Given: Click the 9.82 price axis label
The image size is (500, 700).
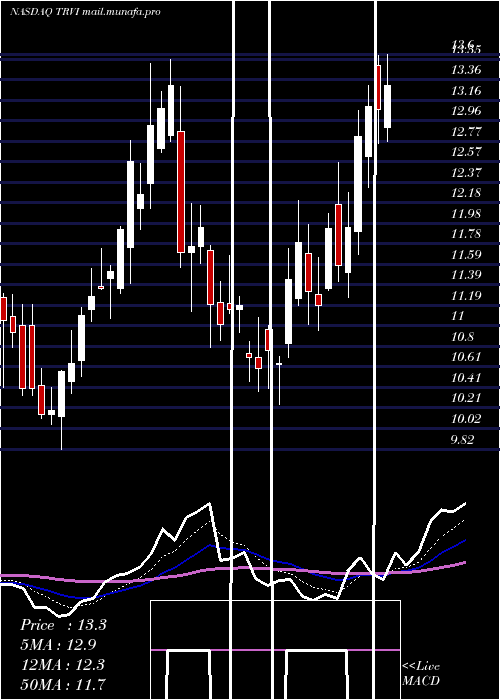Looking at the screenshot, I should (x=462, y=440).
